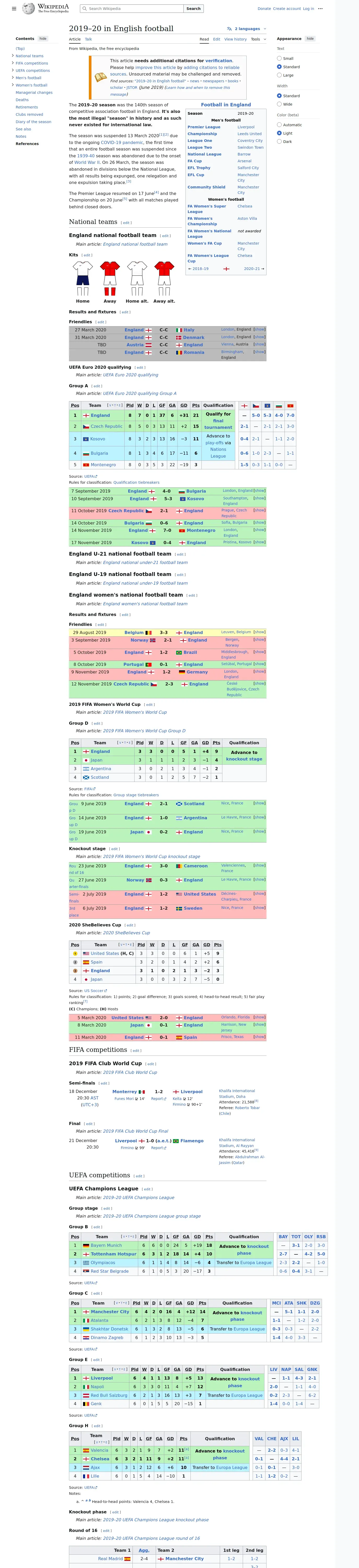Hide the Contents sidebar
The height and width of the screenshot is (1568, 359).
point(43,38)
